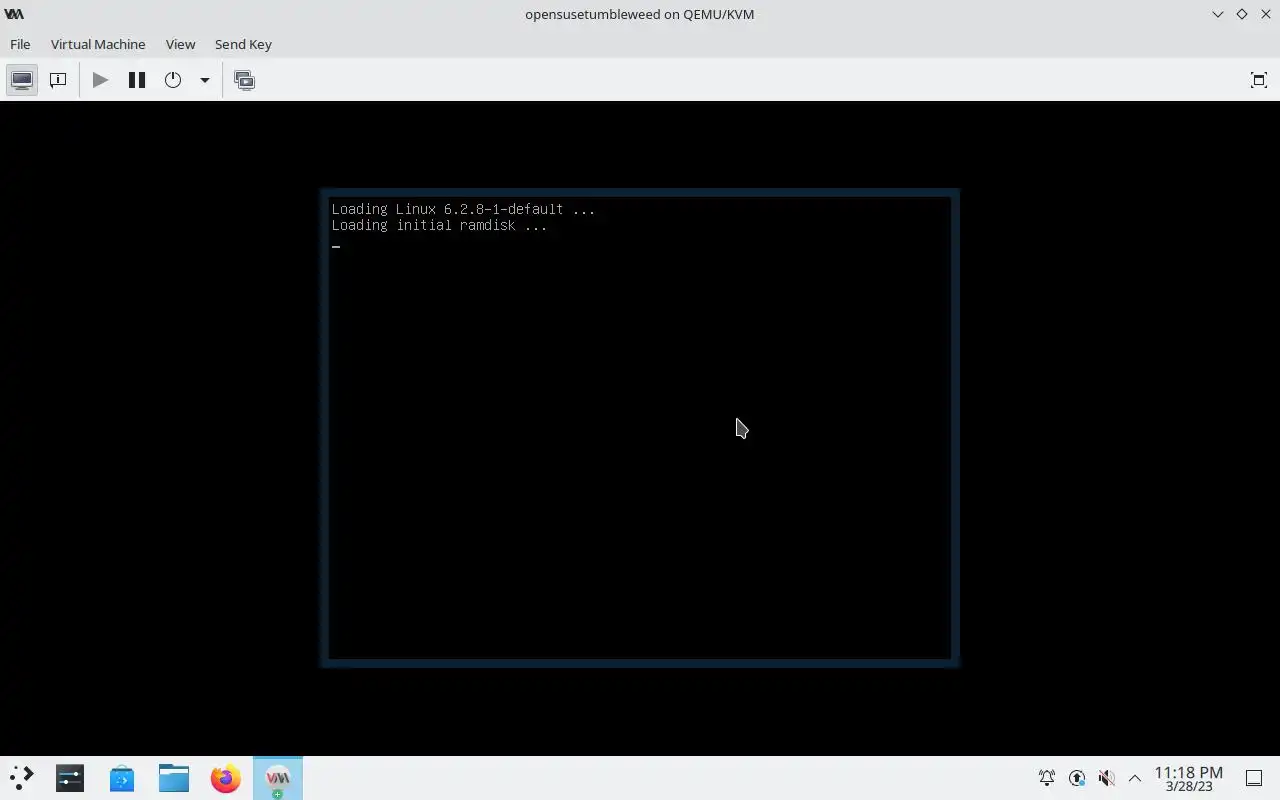Launch System Settings from taskbar
The height and width of the screenshot is (800, 1280).
click(x=70, y=778)
